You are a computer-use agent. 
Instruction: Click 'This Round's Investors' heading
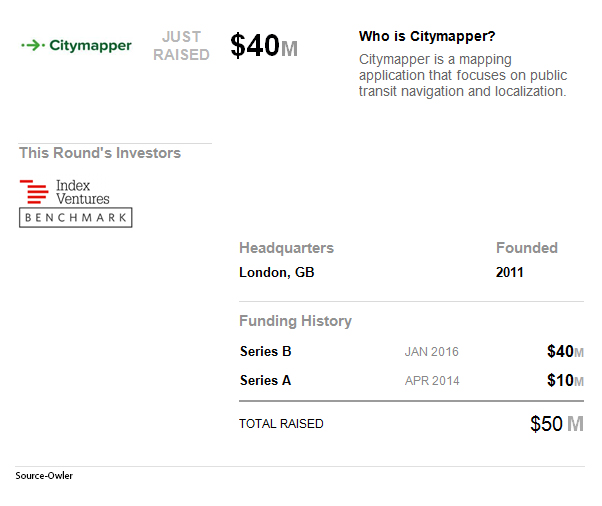pos(100,153)
